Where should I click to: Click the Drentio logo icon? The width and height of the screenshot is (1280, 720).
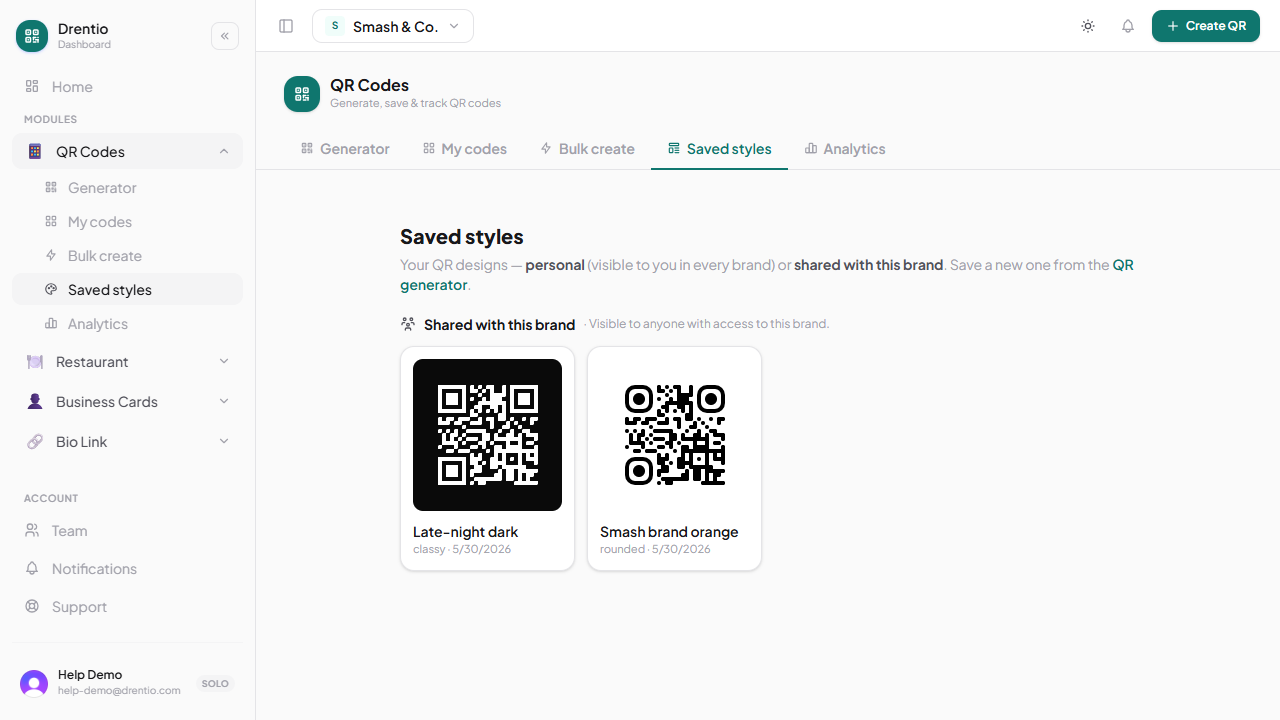pyautogui.click(x=32, y=36)
